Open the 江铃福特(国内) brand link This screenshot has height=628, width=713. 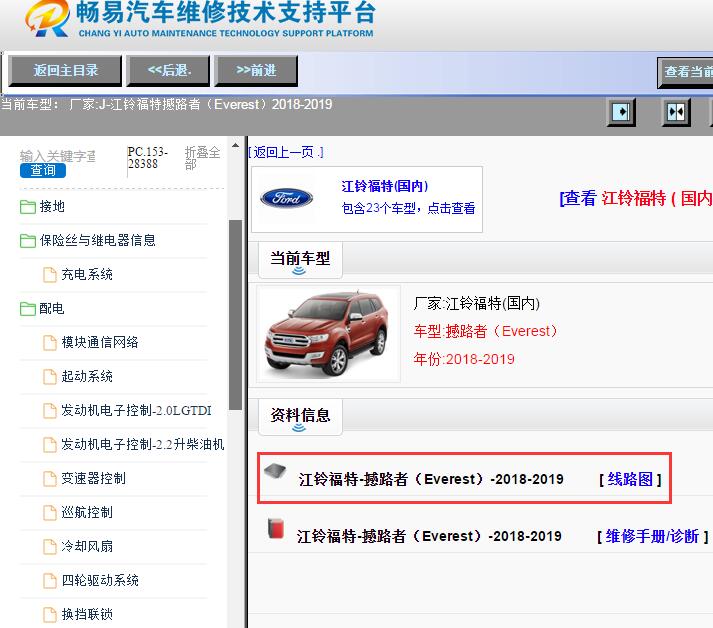click(x=385, y=186)
